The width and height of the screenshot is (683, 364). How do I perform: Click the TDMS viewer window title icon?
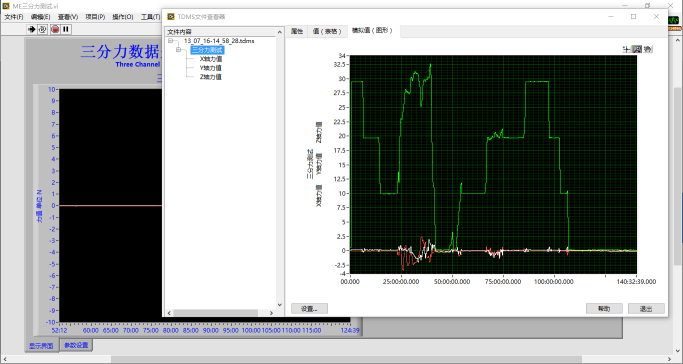coord(171,17)
